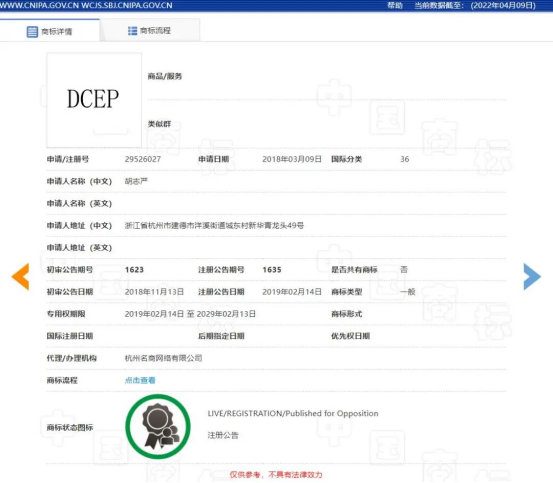Select the 商标详情 tab

click(50, 31)
